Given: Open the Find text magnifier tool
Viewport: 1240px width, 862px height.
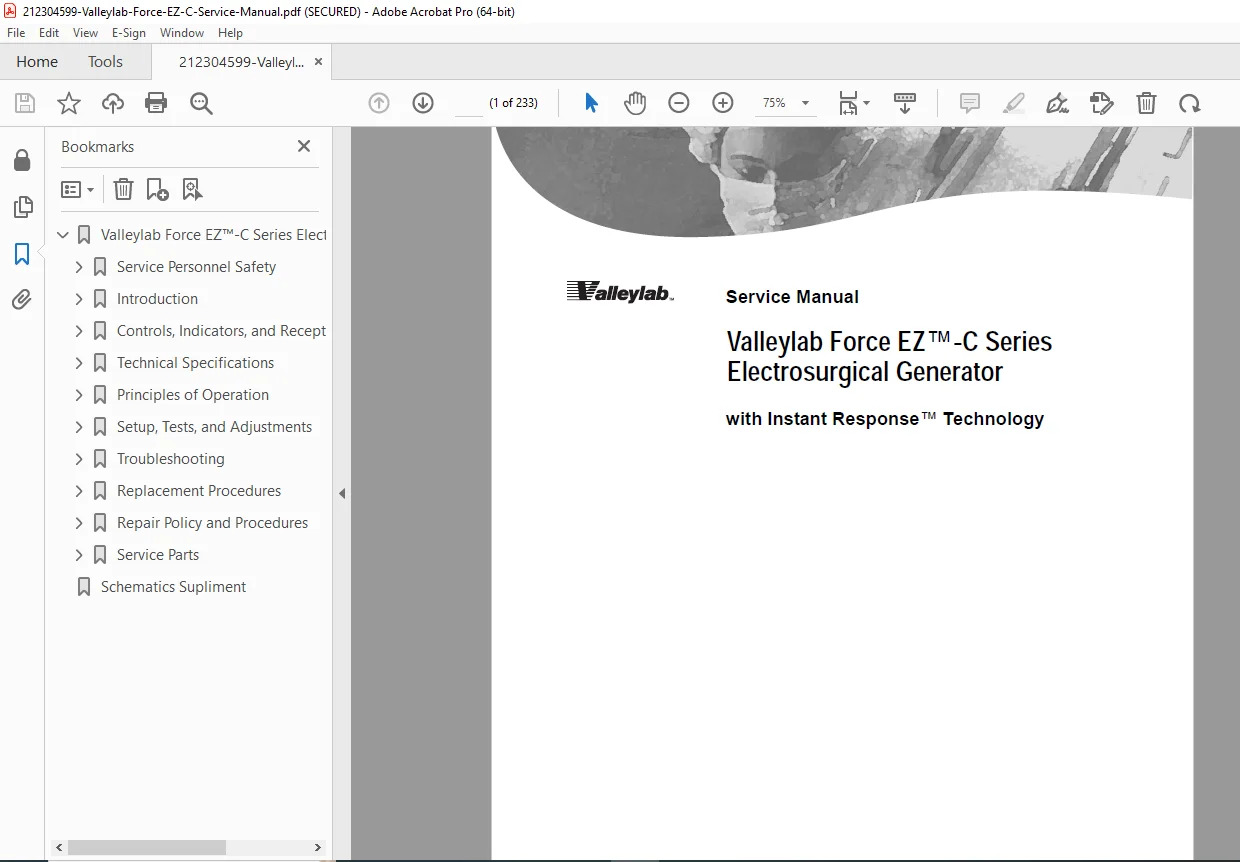Looking at the screenshot, I should click(201, 103).
